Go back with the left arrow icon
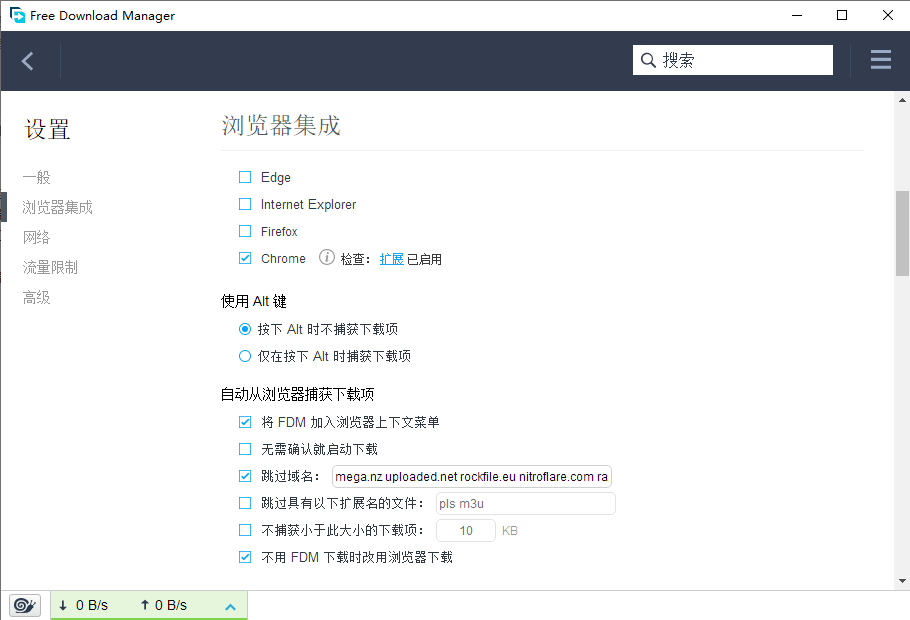Viewport: 910px width, 620px height. [27, 61]
